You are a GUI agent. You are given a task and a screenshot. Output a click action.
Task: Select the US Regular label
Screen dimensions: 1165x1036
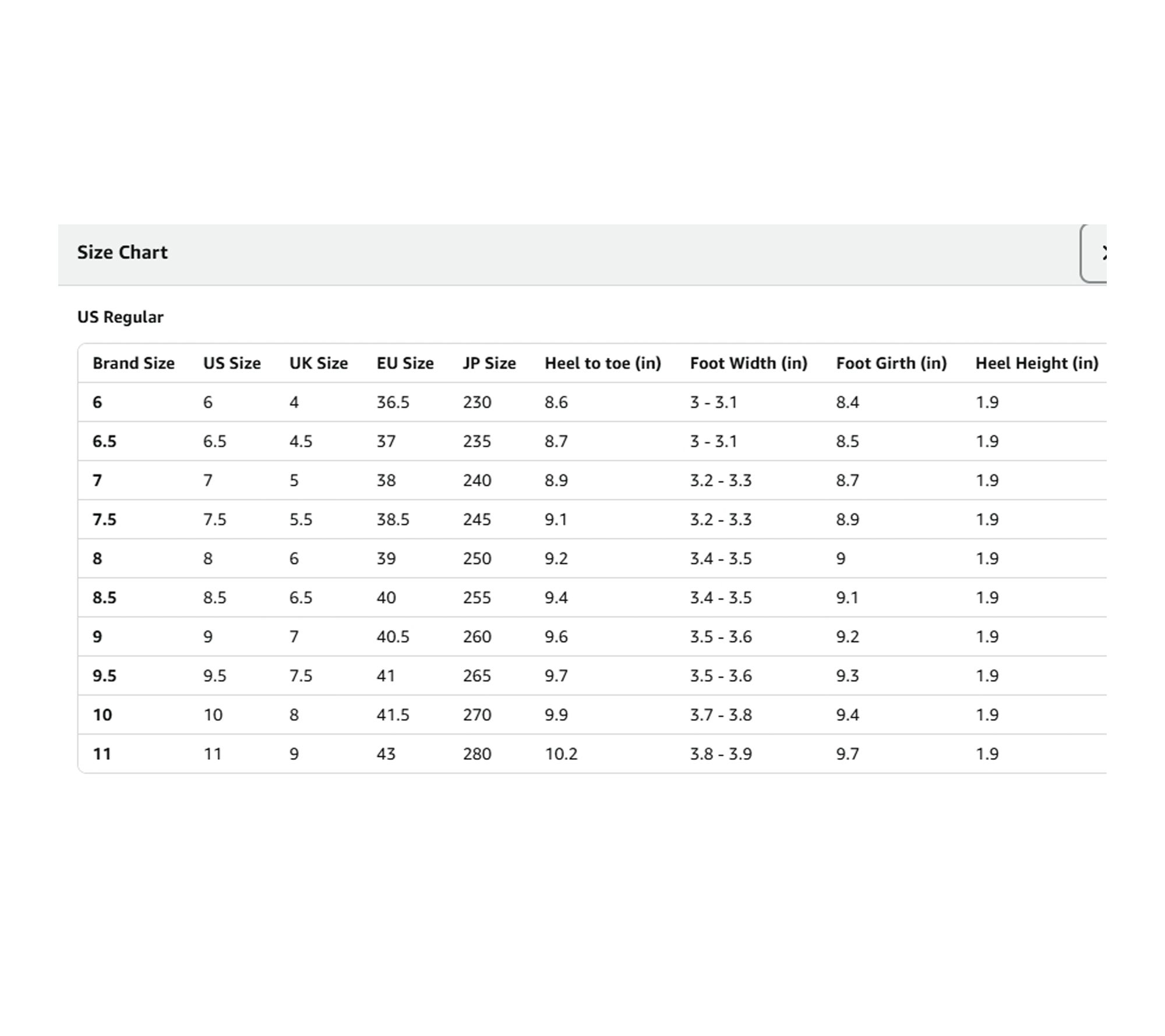tap(121, 317)
